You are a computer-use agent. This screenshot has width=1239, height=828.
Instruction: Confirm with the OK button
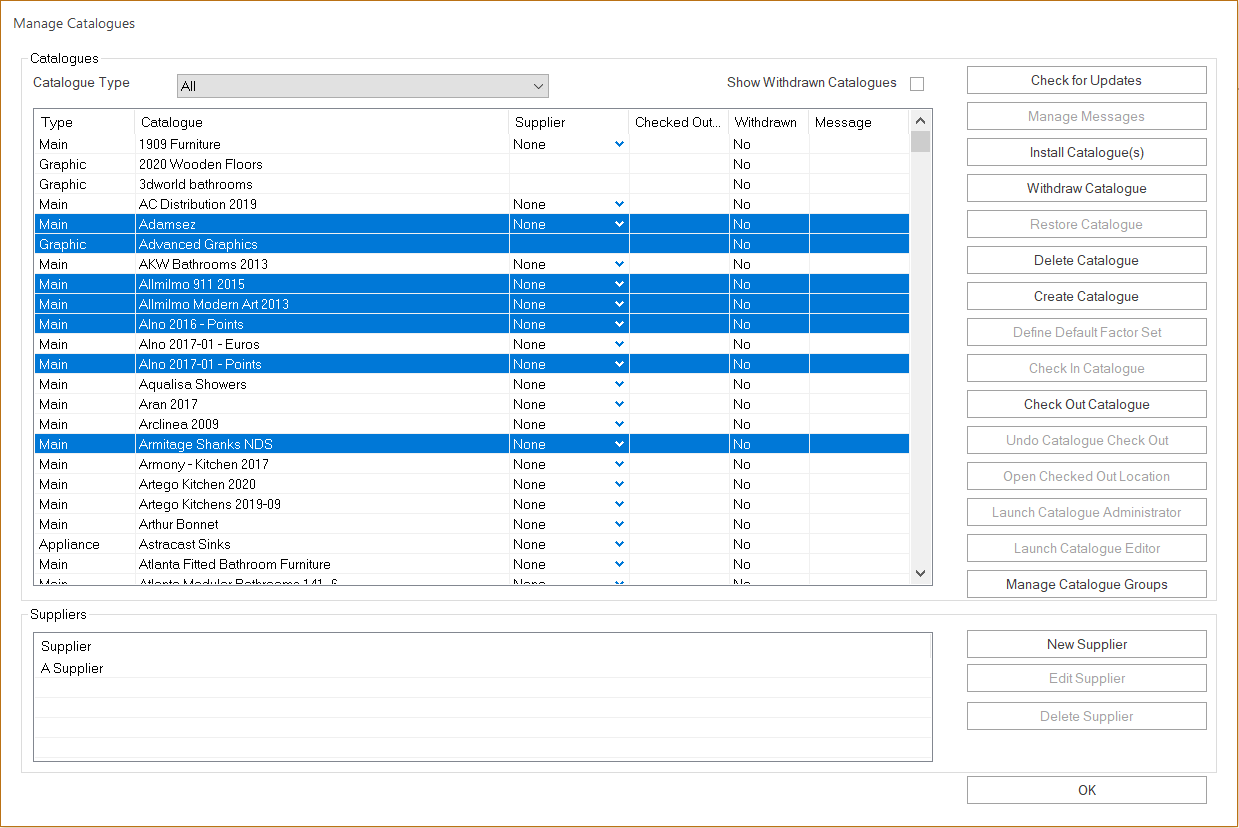coord(1086,790)
